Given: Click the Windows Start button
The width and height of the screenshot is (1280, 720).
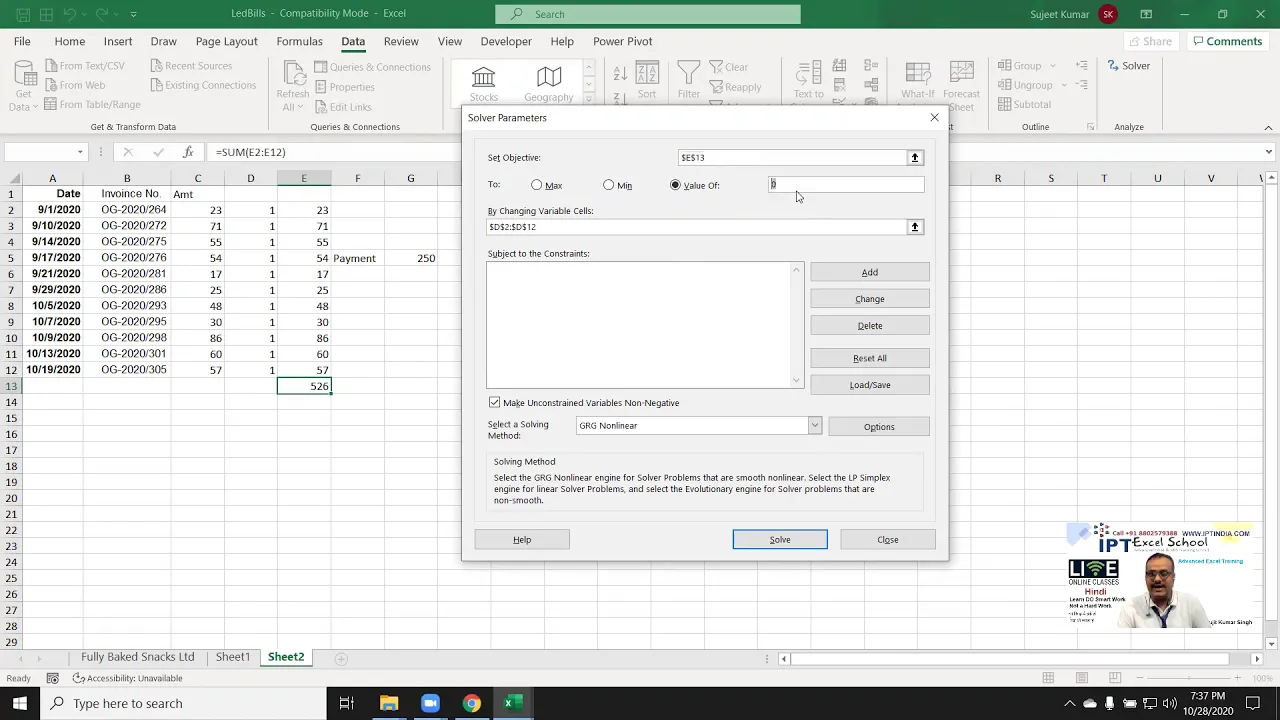Looking at the screenshot, I should click(x=20, y=703).
